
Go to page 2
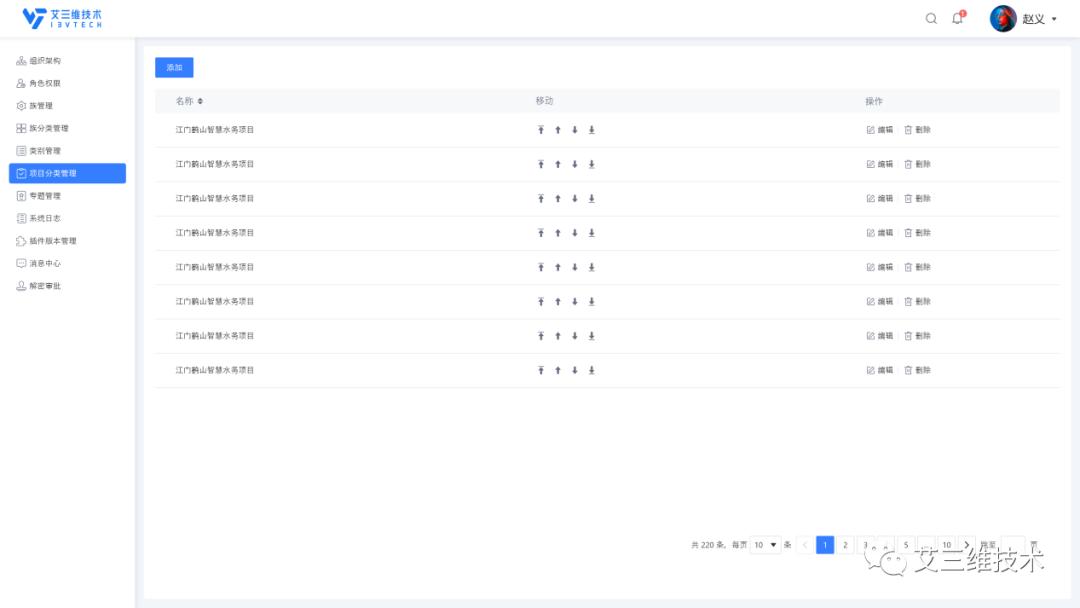pos(845,545)
